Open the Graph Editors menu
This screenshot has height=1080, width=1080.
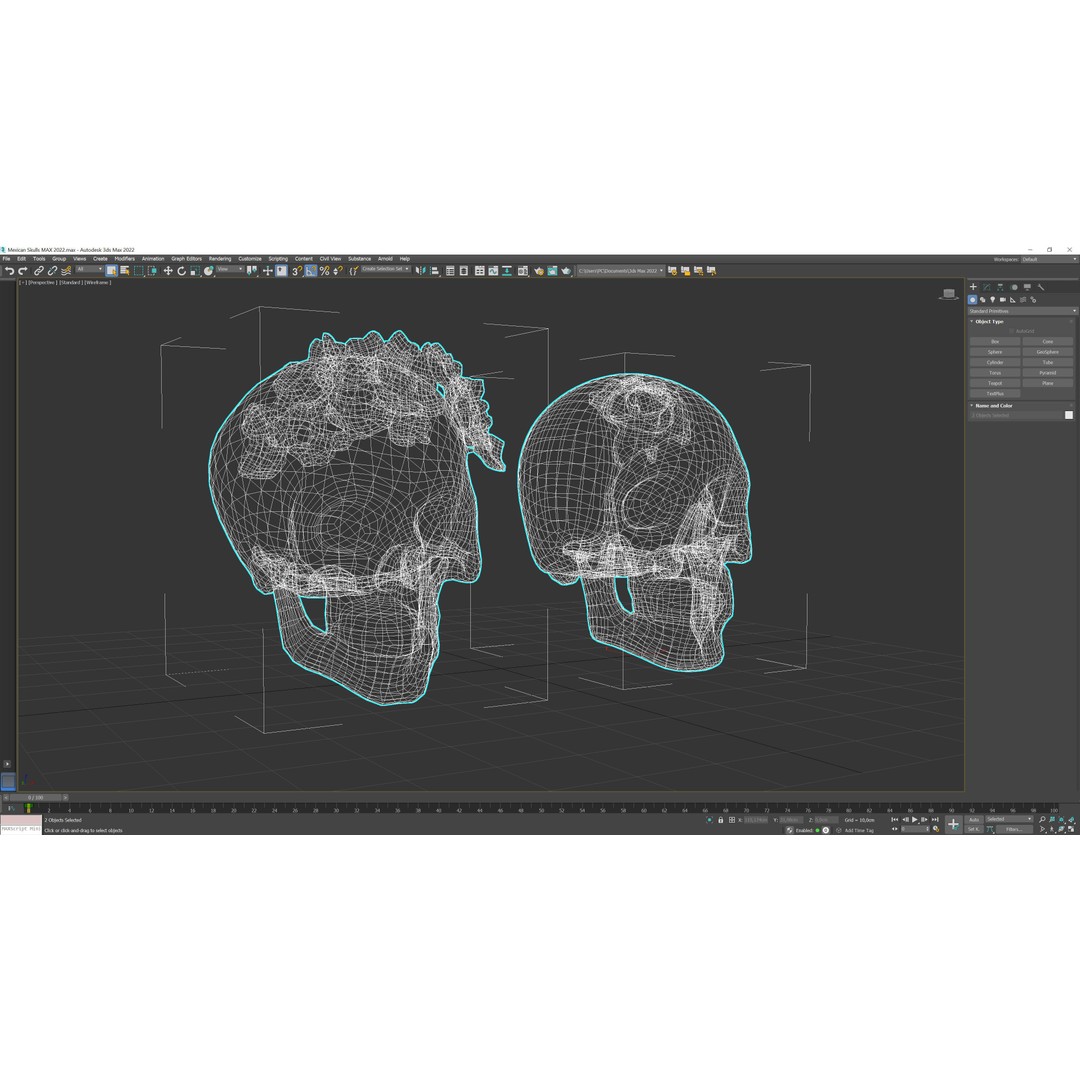pyautogui.click(x=187, y=259)
